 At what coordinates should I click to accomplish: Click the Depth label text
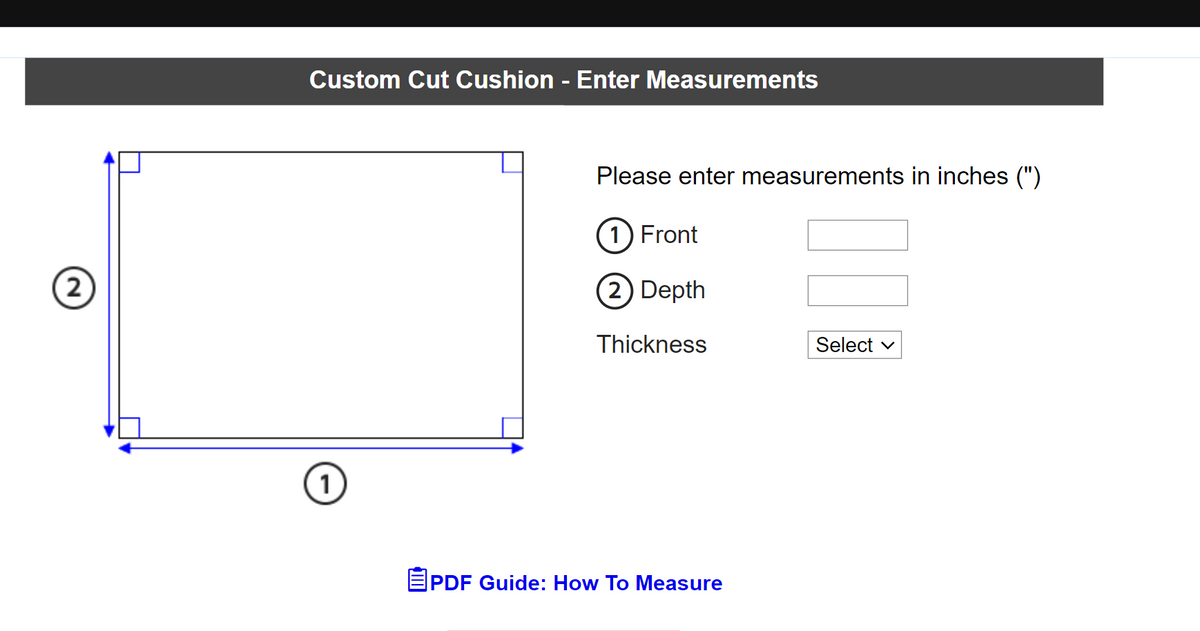click(672, 290)
